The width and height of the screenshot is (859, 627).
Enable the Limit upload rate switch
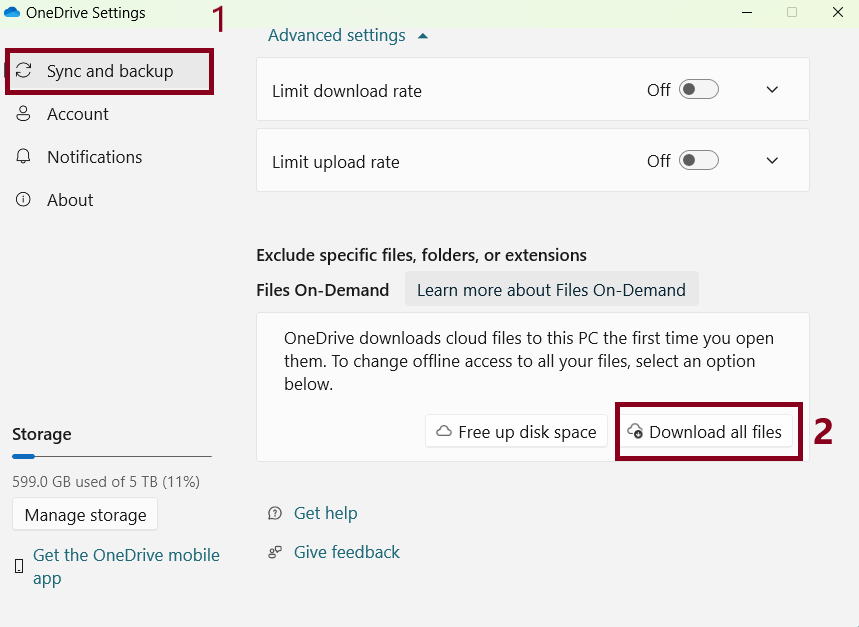(698, 161)
